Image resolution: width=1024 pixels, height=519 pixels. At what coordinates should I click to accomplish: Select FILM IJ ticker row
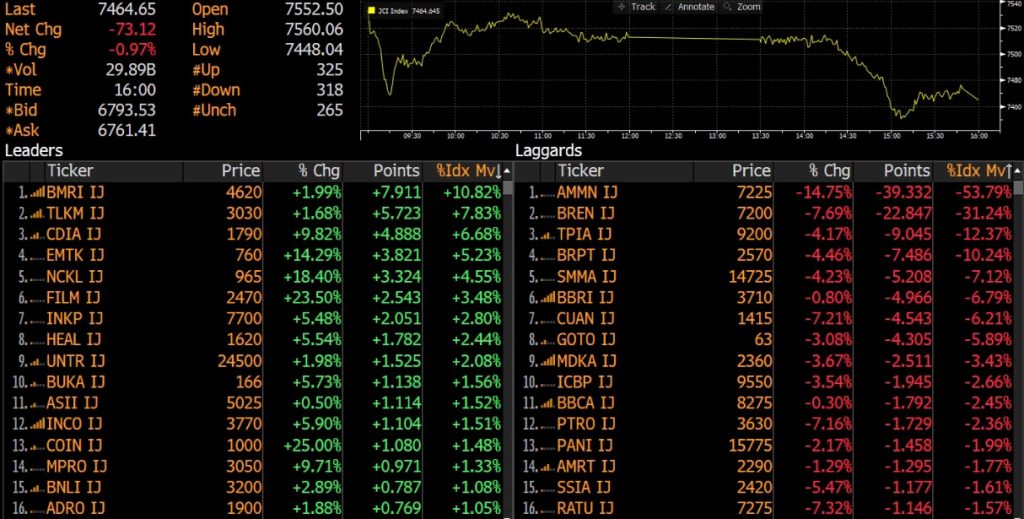[x=73, y=298]
